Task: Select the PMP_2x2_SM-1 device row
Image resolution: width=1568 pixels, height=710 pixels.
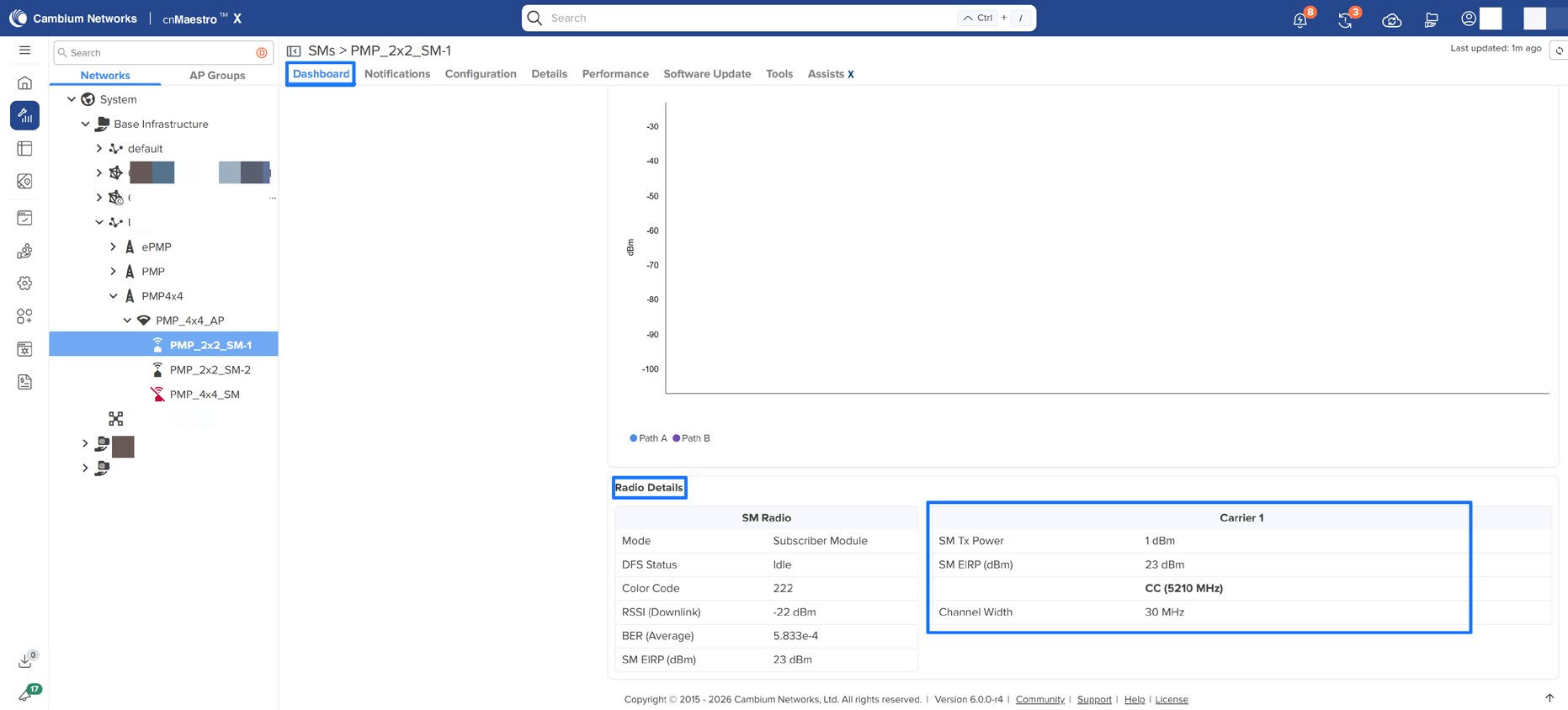Action: pyautogui.click(x=164, y=345)
